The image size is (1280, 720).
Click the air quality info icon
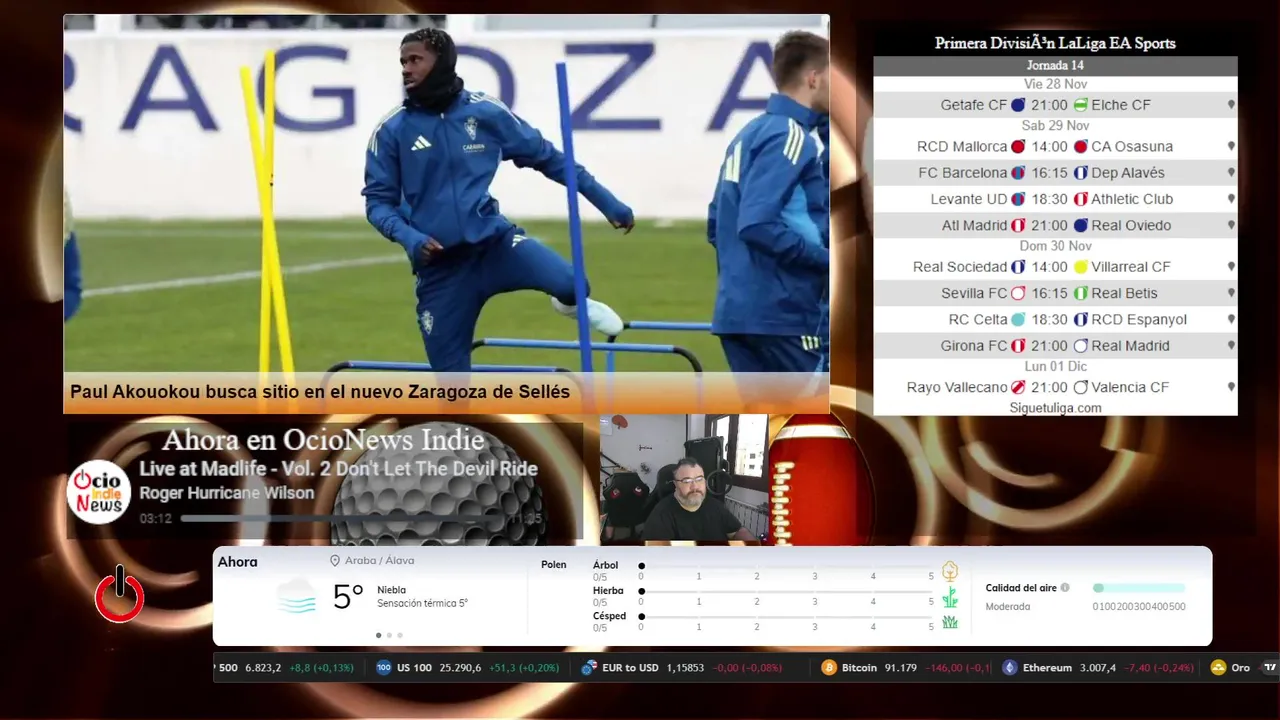(1065, 588)
